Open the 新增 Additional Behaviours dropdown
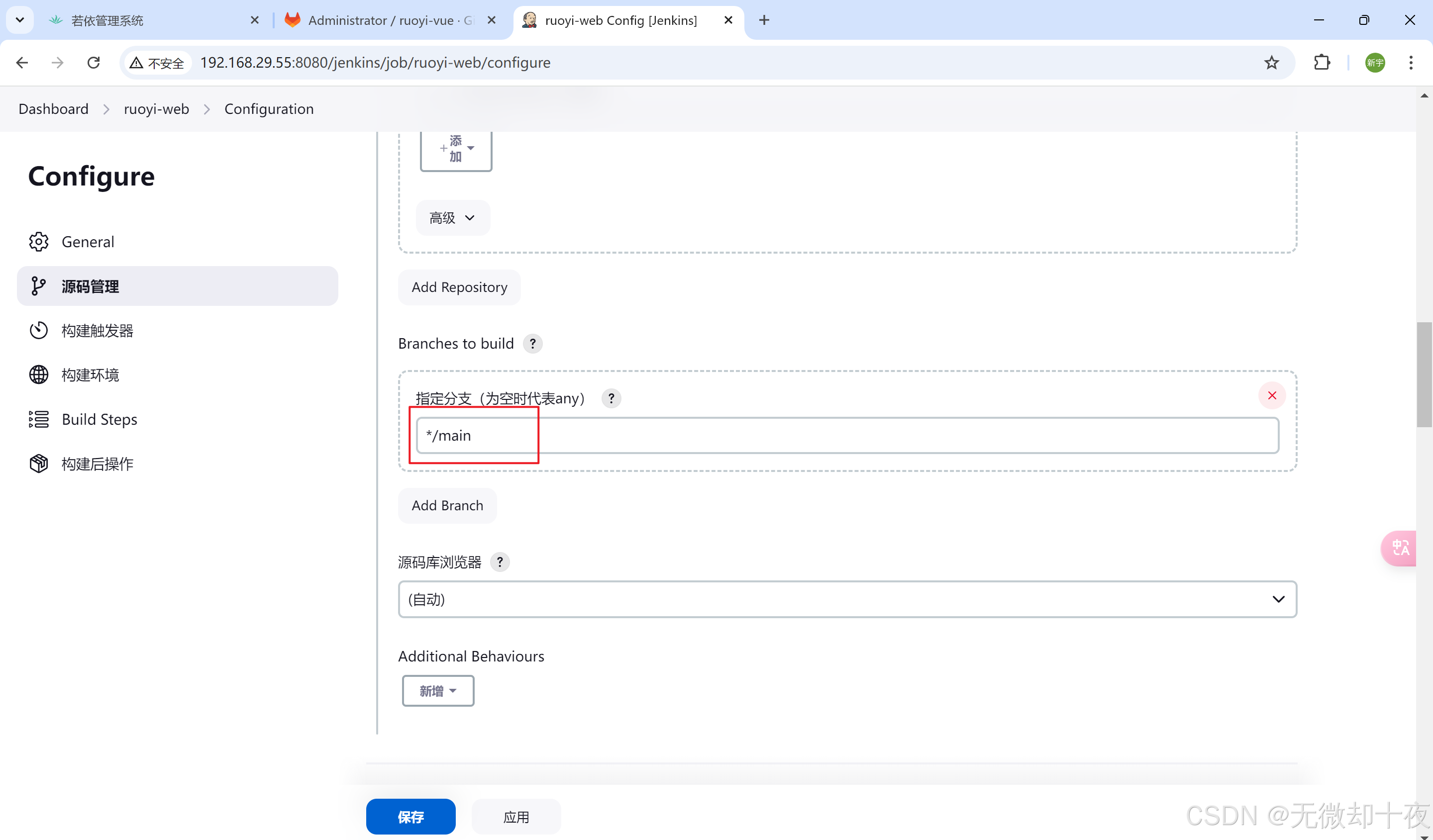This screenshot has width=1433, height=840. coord(437,690)
